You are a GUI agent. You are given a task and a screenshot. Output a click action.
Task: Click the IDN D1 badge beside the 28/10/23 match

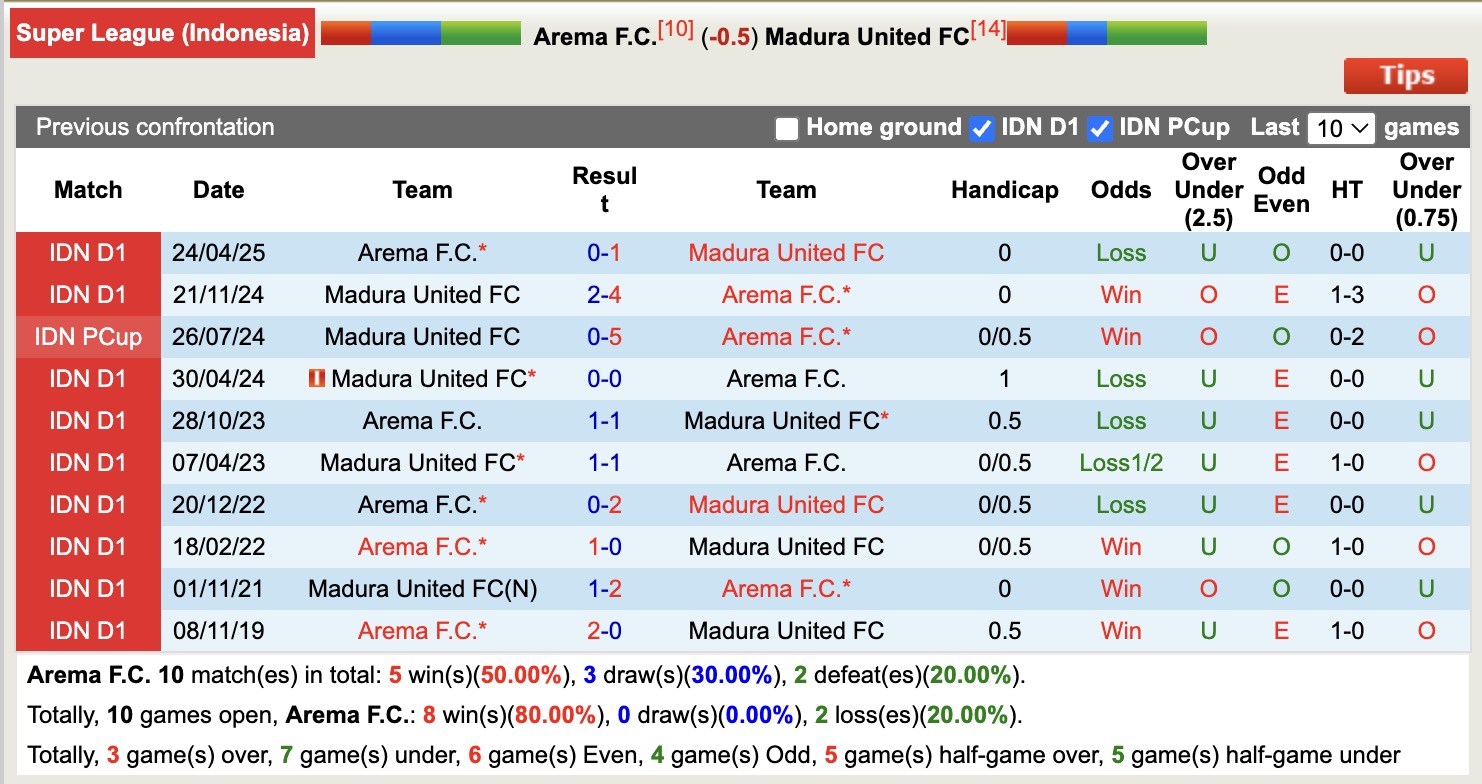coord(88,420)
